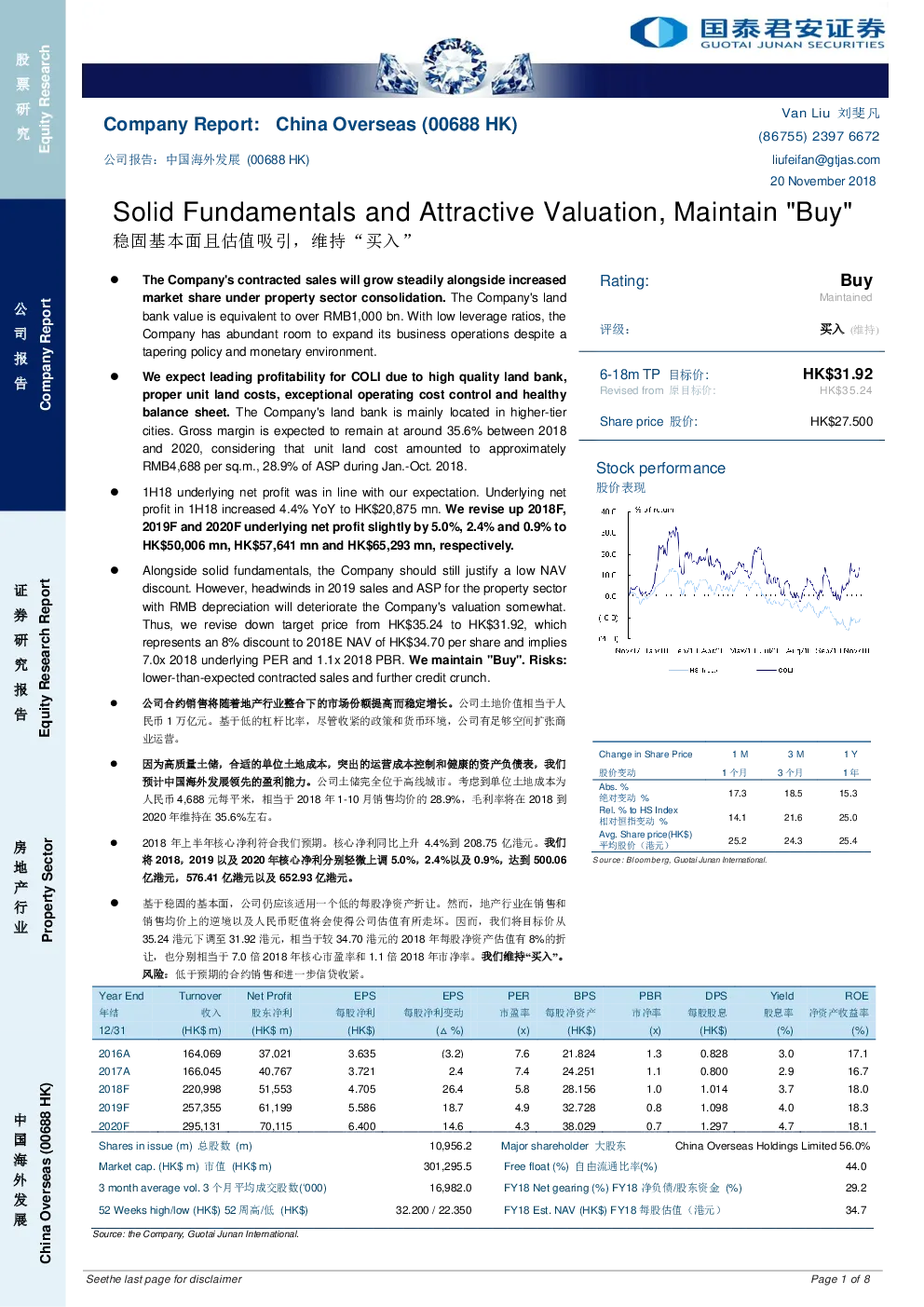Select major shareholder China Overseas Holdings Limited
The height and width of the screenshot is (1307, 924).
click(756, 1146)
